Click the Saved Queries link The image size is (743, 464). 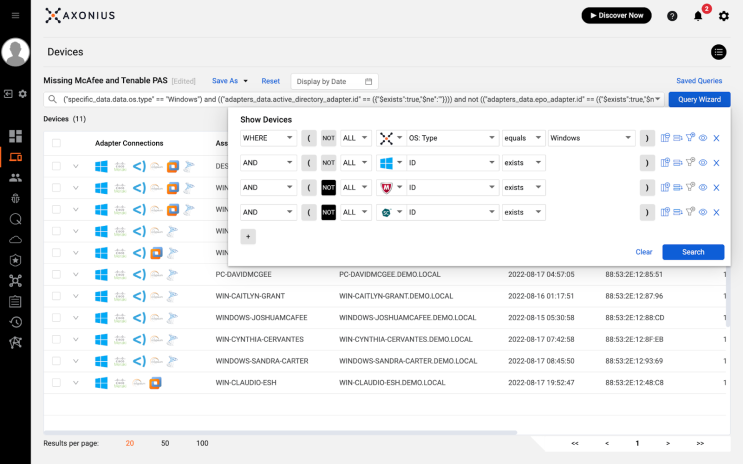click(x=699, y=81)
